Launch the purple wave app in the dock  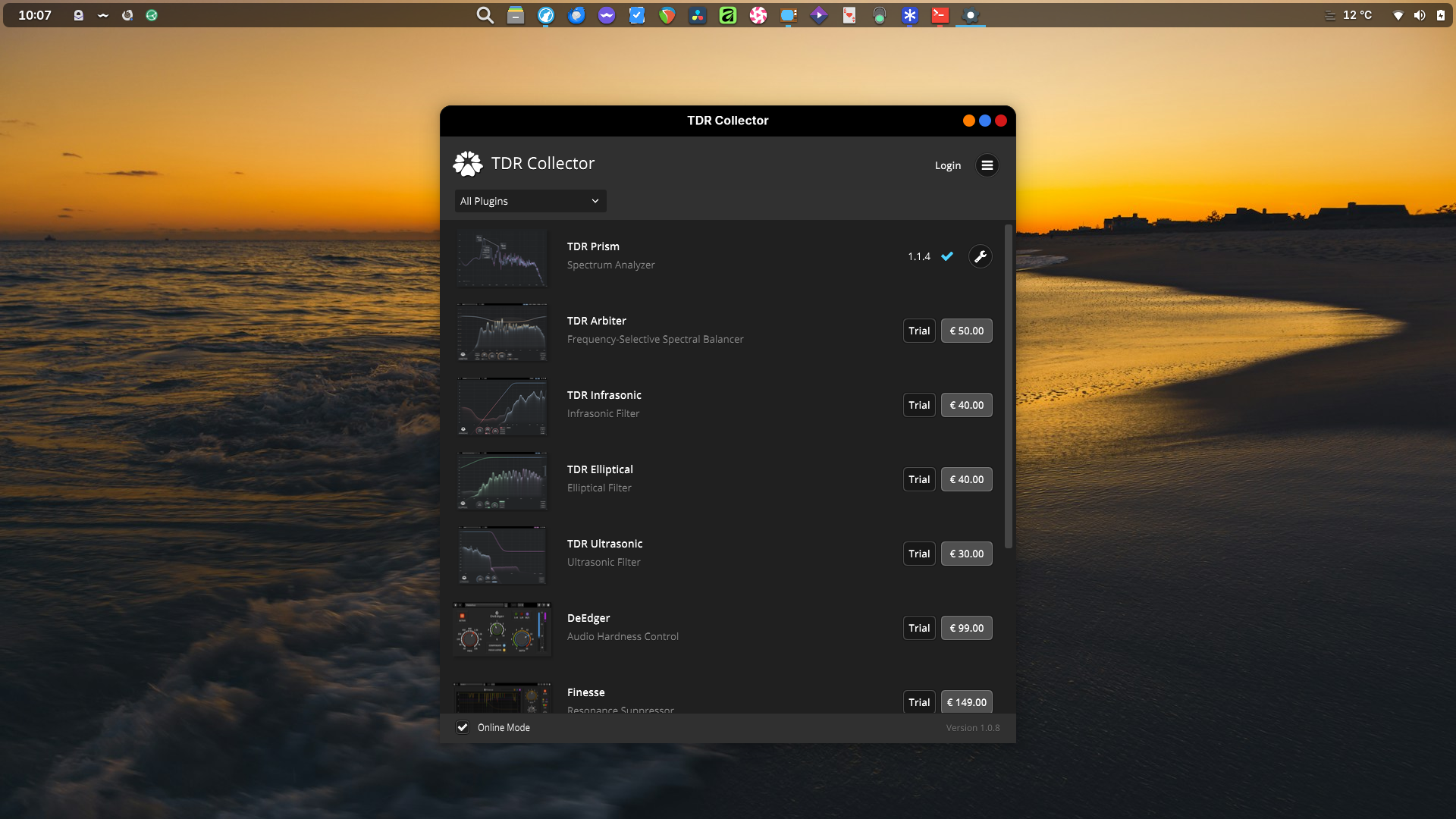(x=607, y=15)
